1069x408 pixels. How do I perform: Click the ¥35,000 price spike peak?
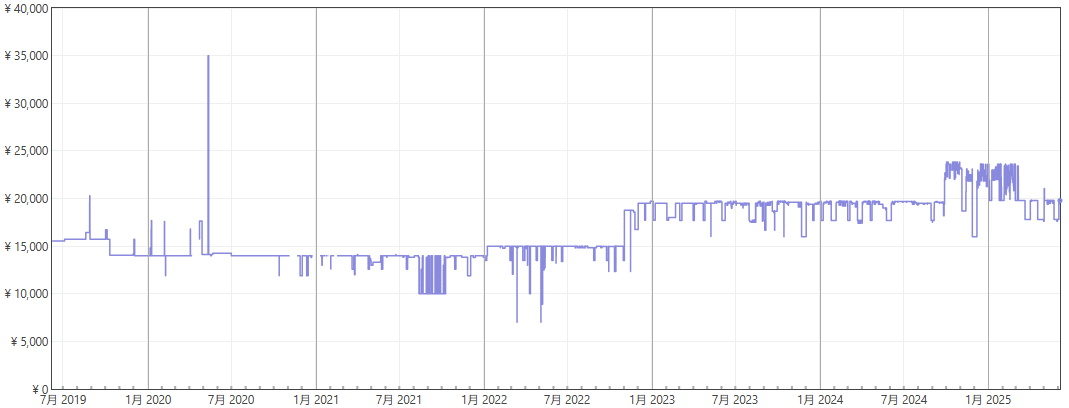[x=208, y=57]
